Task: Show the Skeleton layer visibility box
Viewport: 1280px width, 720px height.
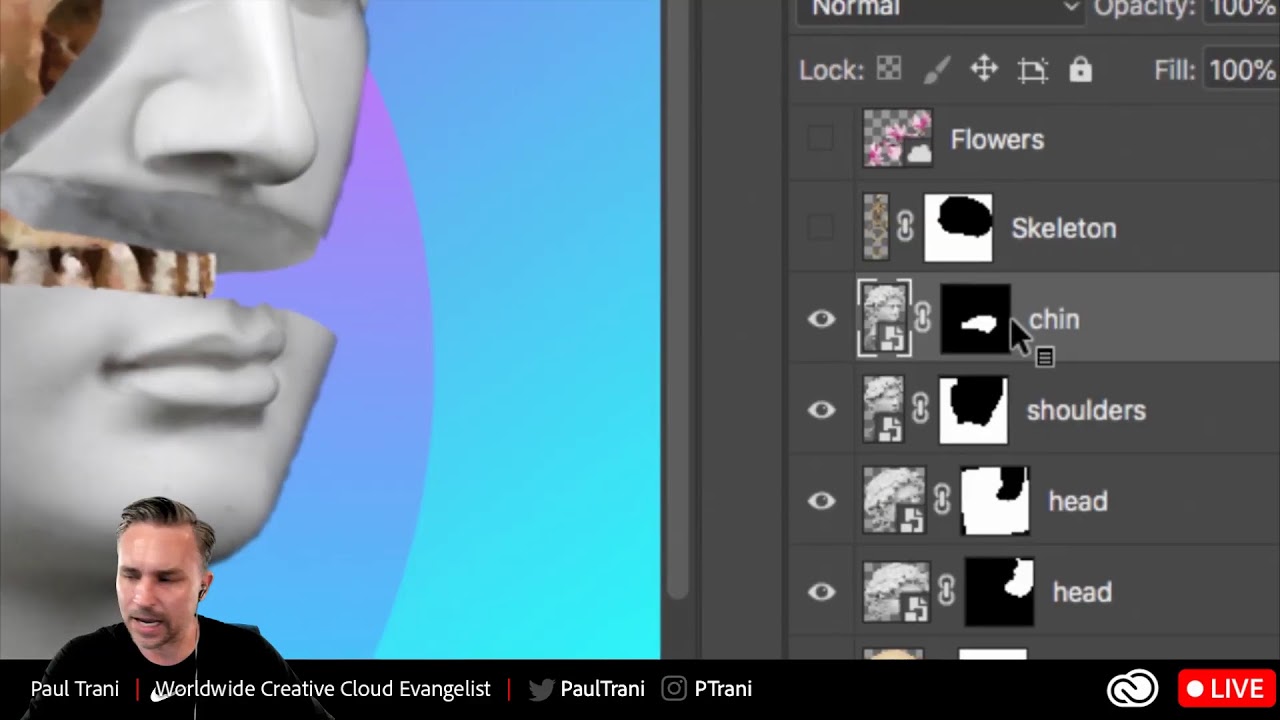Action: coord(820,228)
